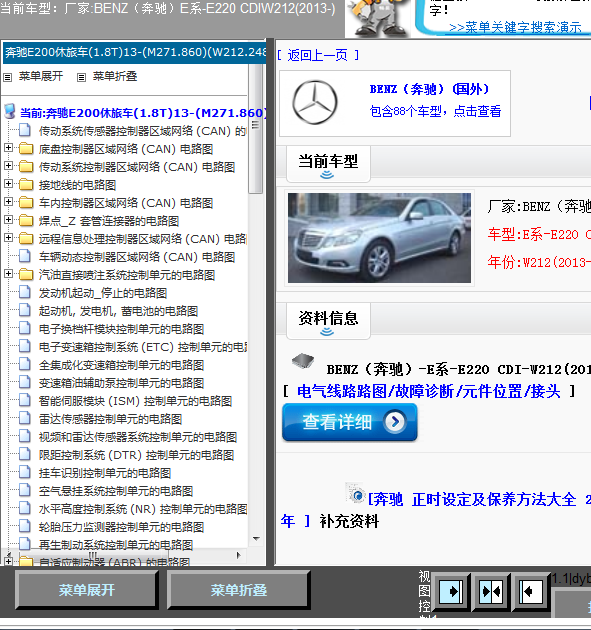Click the Mercedes-Benz star logo
Image resolution: width=591 pixels, height=630 pixels.
(315, 102)
